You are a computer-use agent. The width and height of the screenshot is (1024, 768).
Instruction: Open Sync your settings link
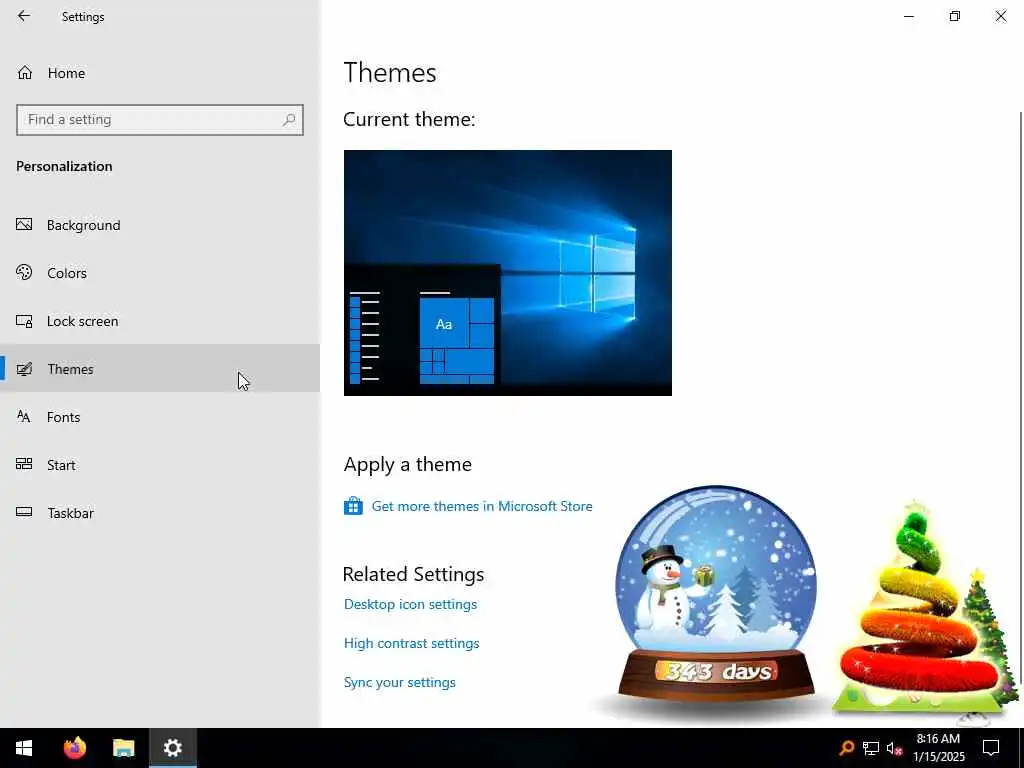coord(400,682)
